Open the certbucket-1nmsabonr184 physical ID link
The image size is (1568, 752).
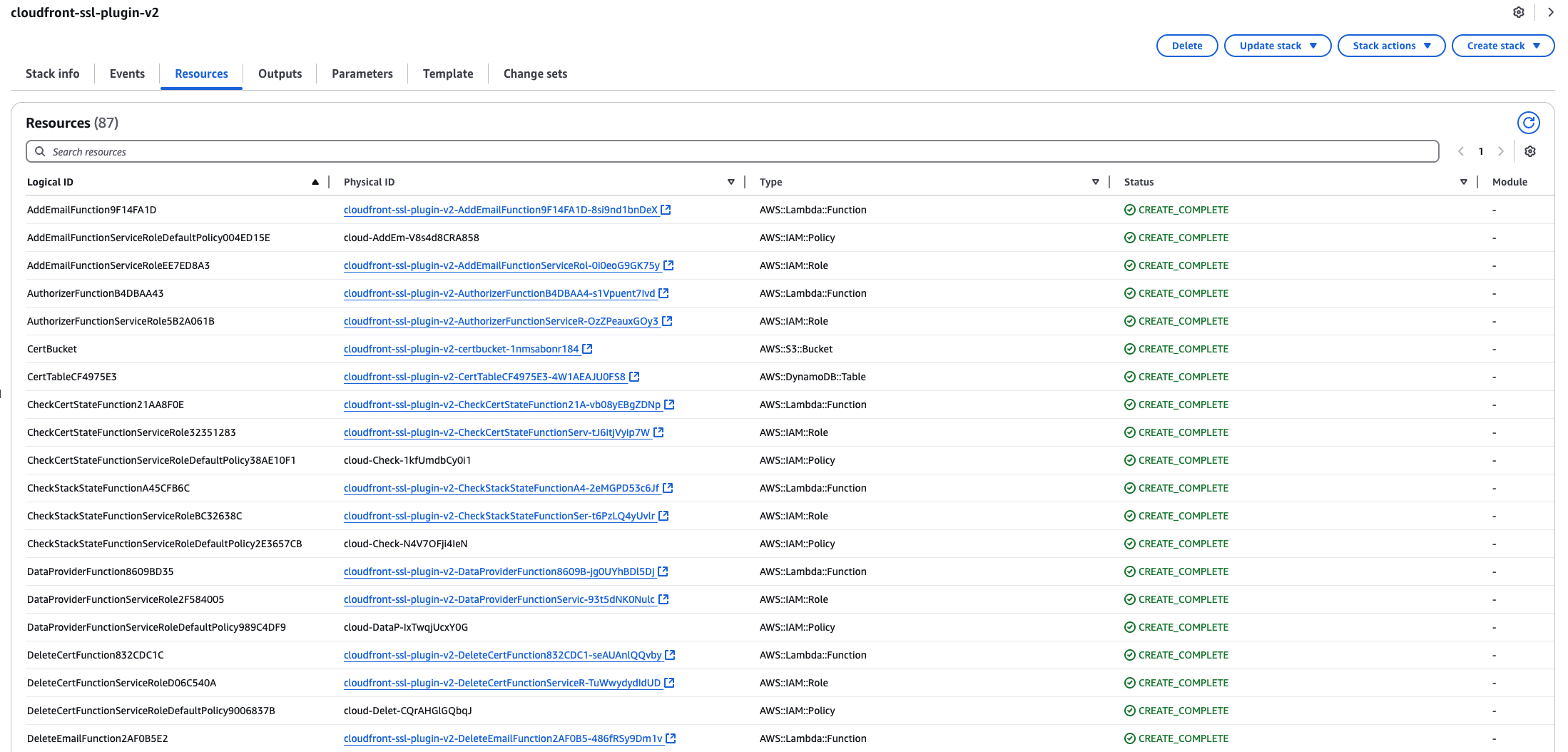coord(462,349)
